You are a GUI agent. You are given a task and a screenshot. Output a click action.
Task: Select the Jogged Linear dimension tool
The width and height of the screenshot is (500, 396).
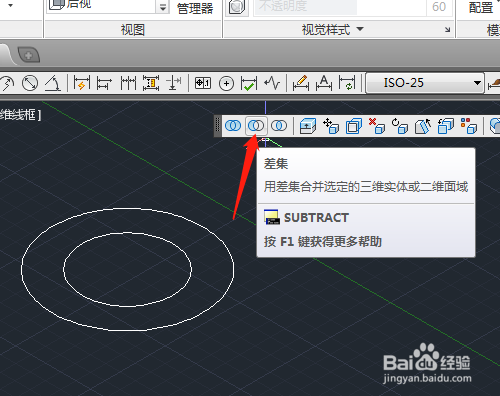[272, 83]
